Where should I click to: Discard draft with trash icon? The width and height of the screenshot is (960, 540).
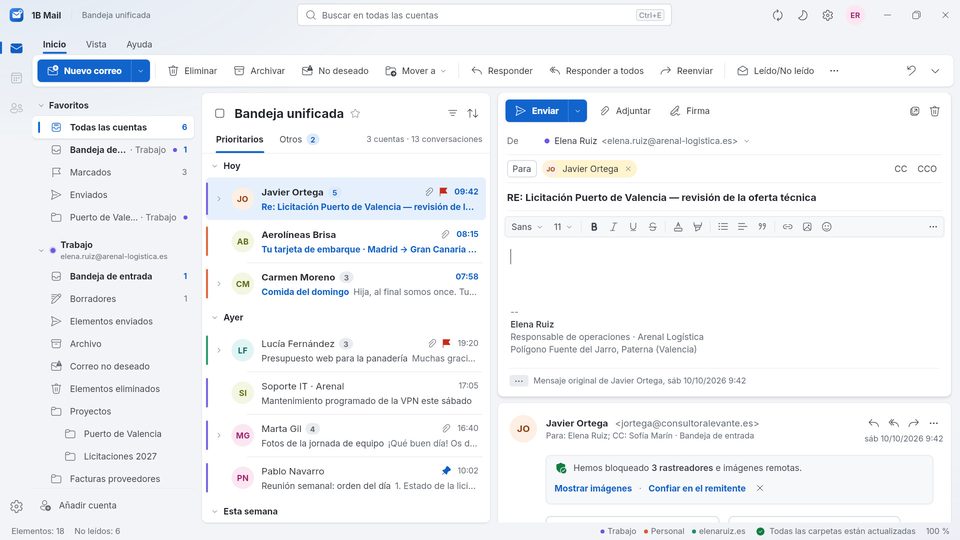(x=935, y=111)
